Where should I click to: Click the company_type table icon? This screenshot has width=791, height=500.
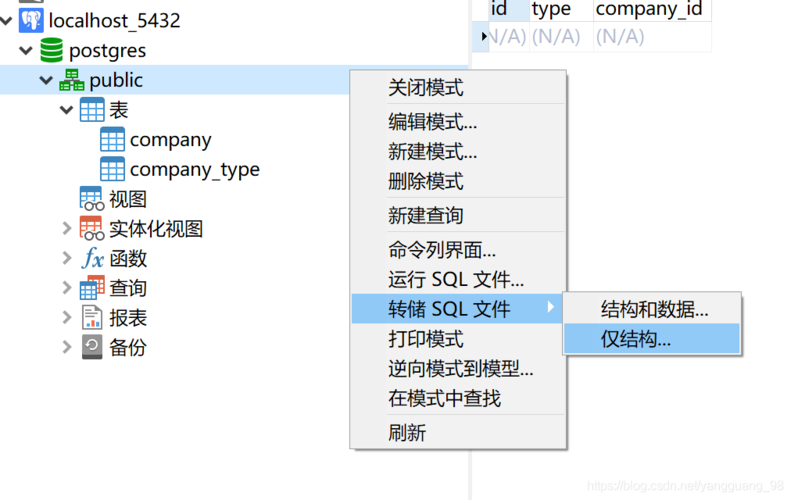112,169
